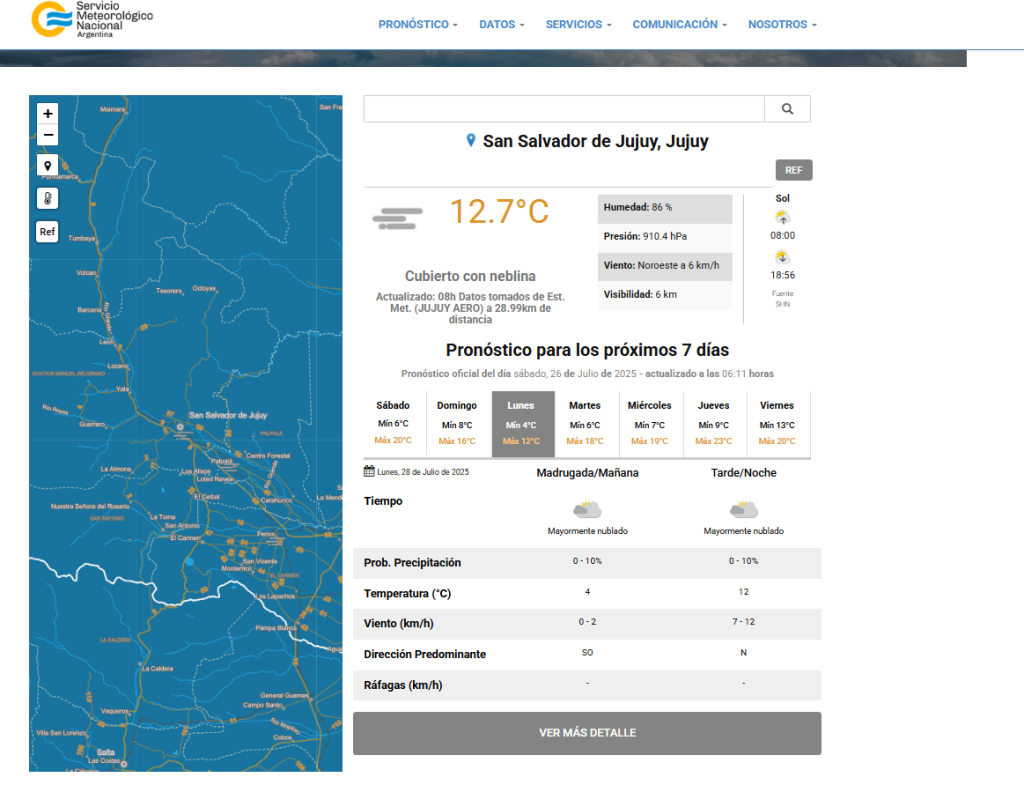
Task: Zoom in on the map
Action: (48, 113)
